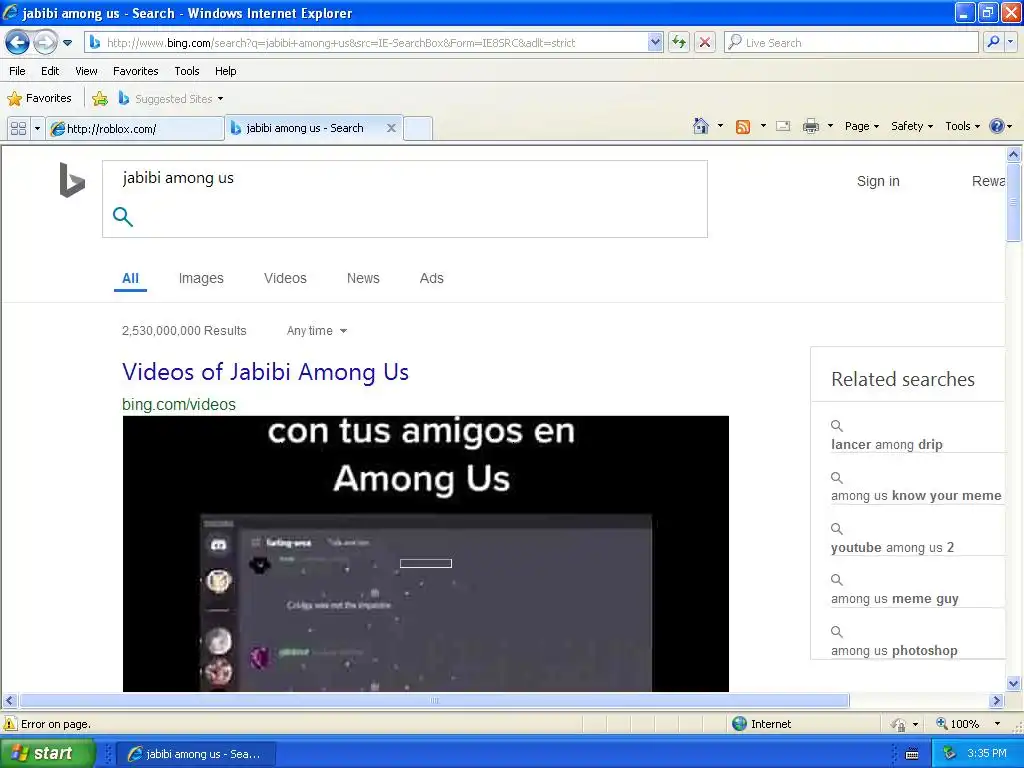Click the Error on page warning icon
The width and height of the screenshot is (1024, 768).
10,724
